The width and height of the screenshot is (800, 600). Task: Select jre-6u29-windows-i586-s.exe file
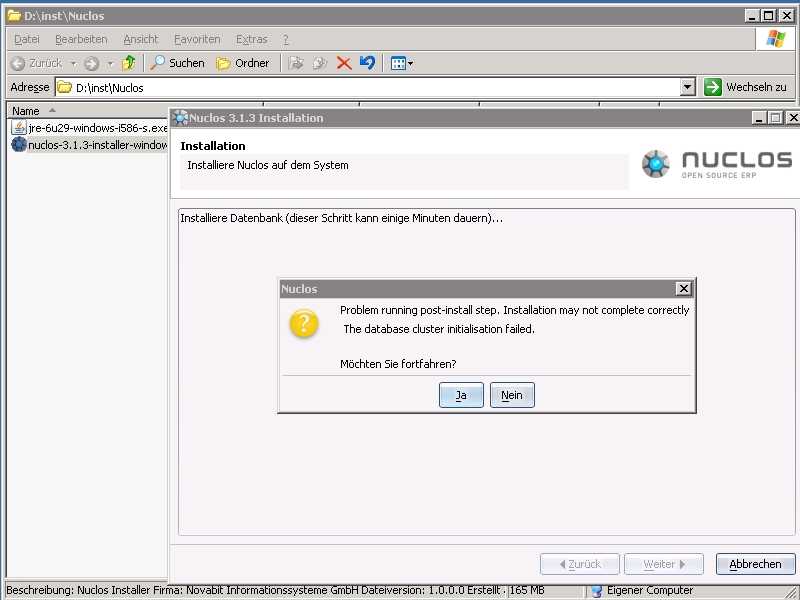tap(98, 128)
